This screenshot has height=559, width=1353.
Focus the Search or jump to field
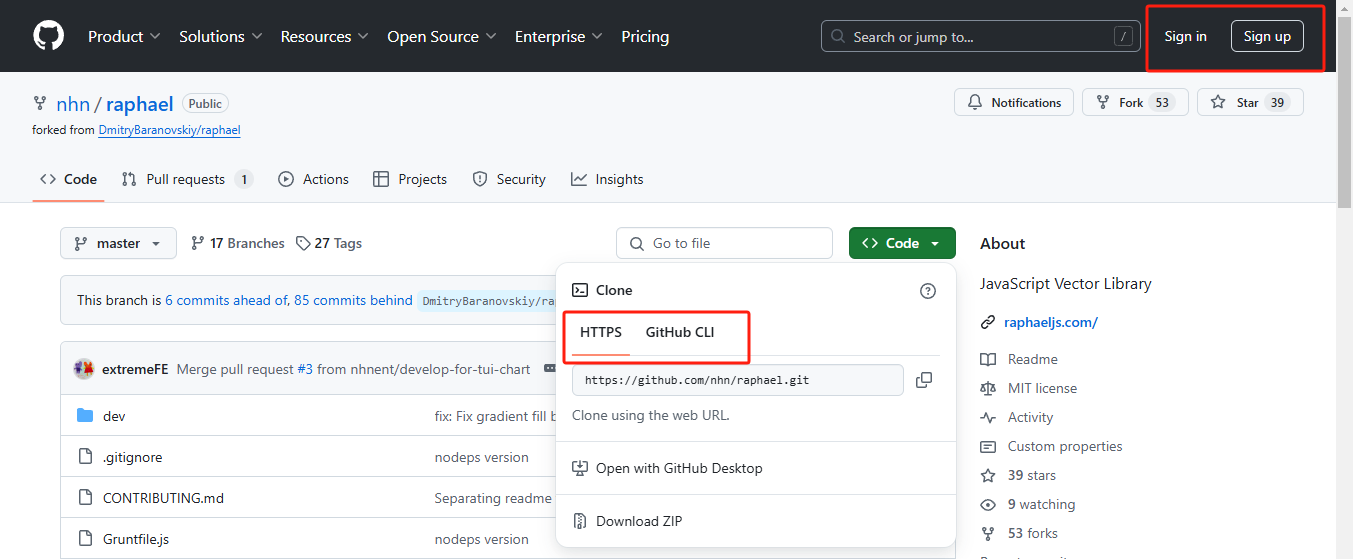pyautogui.click(x=980, y=36)
